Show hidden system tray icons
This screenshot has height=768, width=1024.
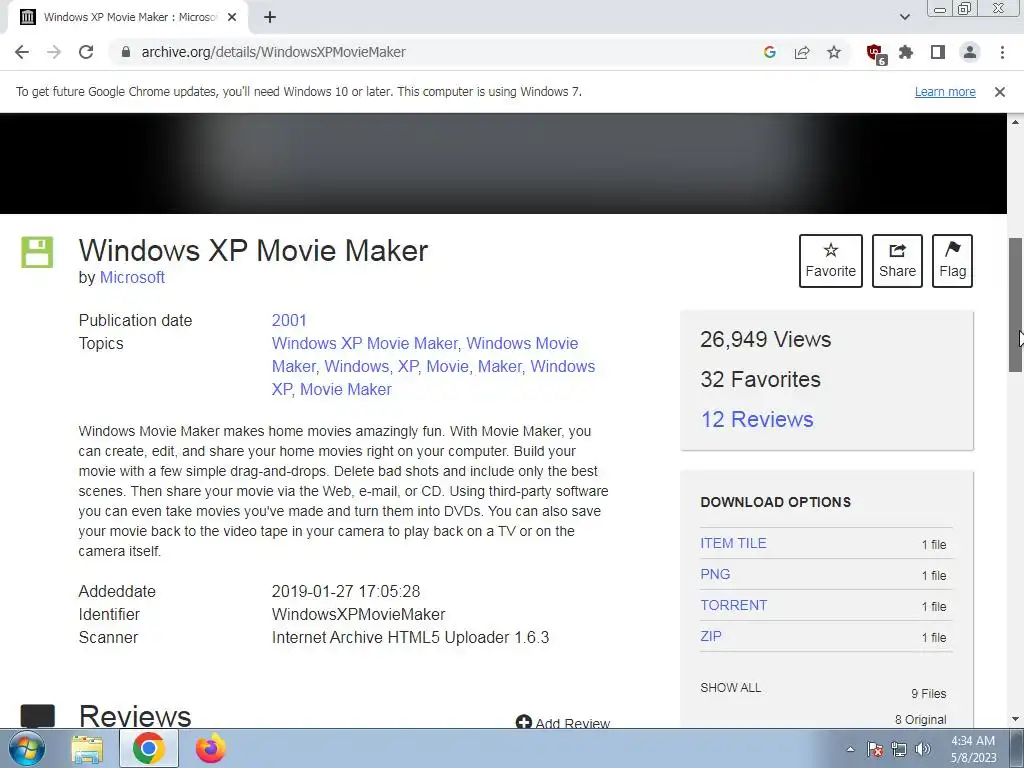pos(850,750)
